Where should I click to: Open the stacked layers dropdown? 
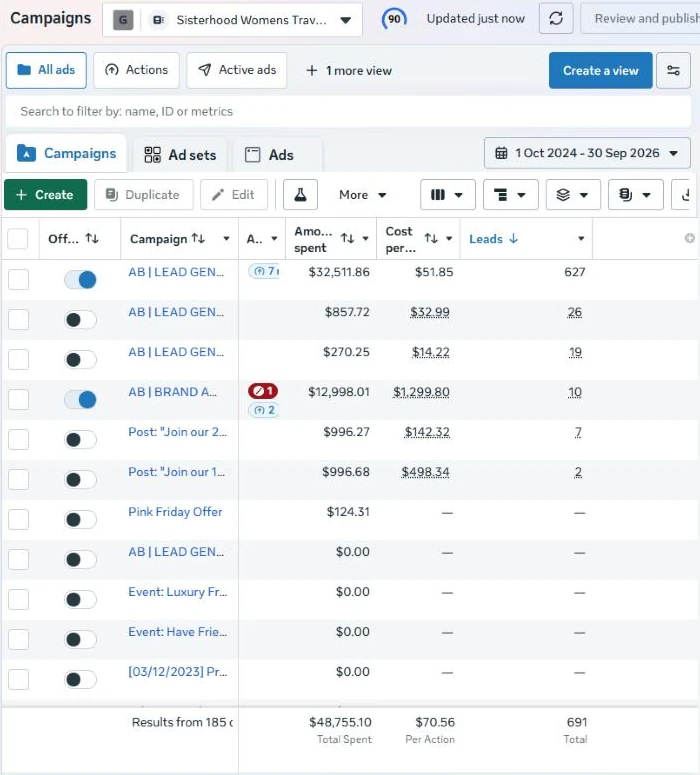573,195
